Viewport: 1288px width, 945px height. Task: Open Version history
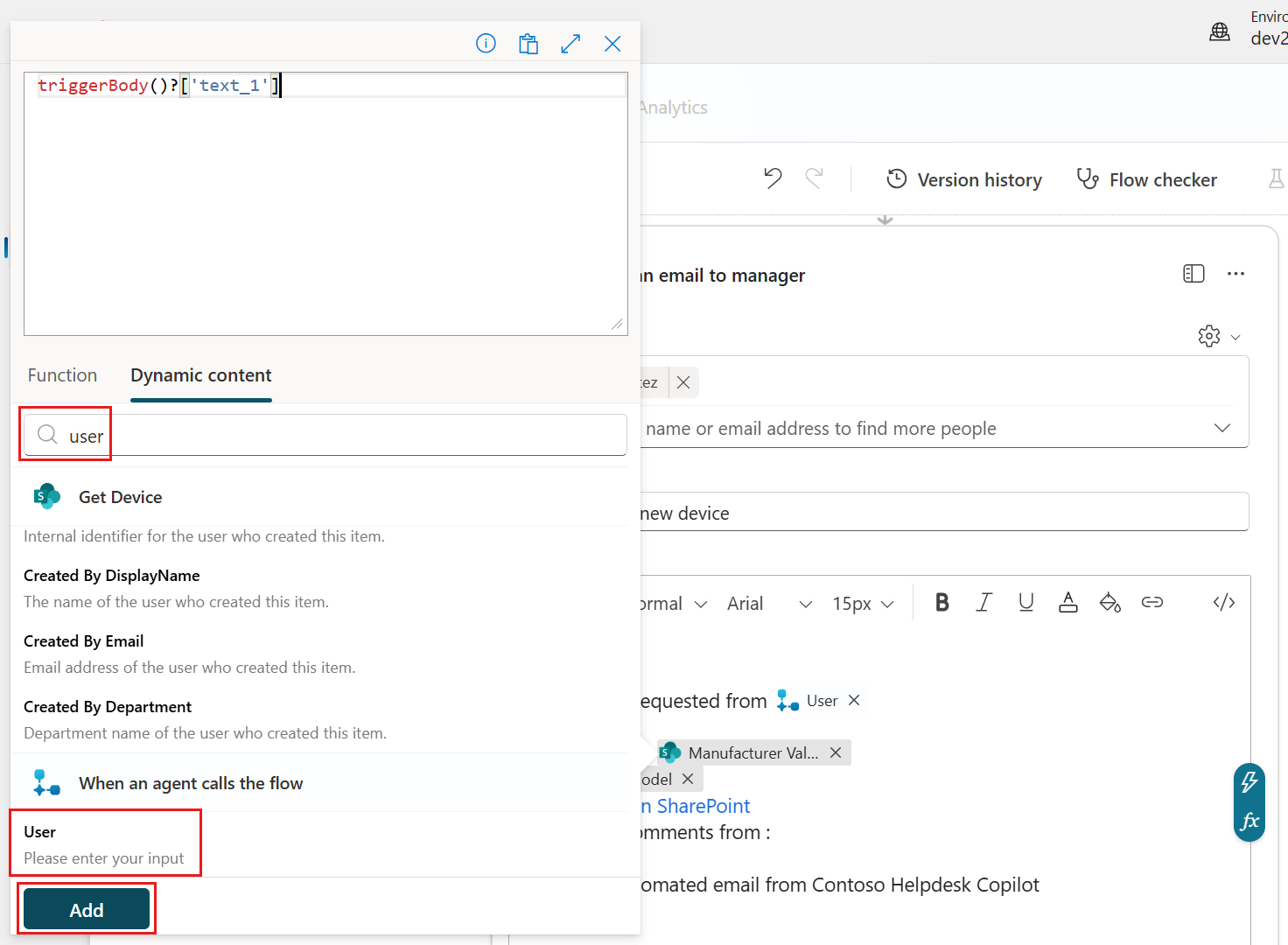pos(964,179)
